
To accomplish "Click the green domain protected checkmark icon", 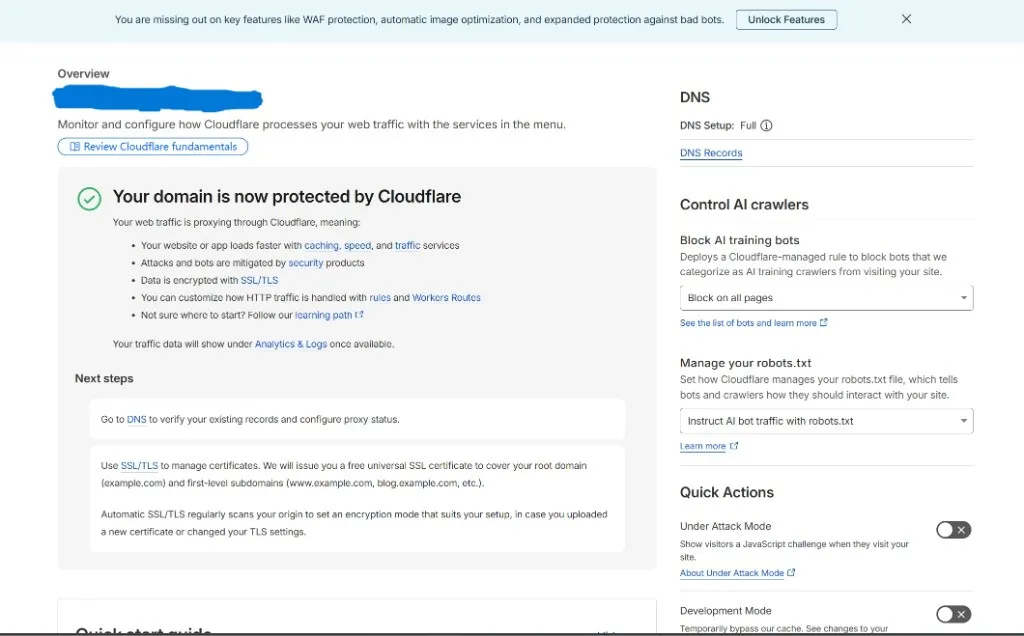I will [x=89, y=199].
